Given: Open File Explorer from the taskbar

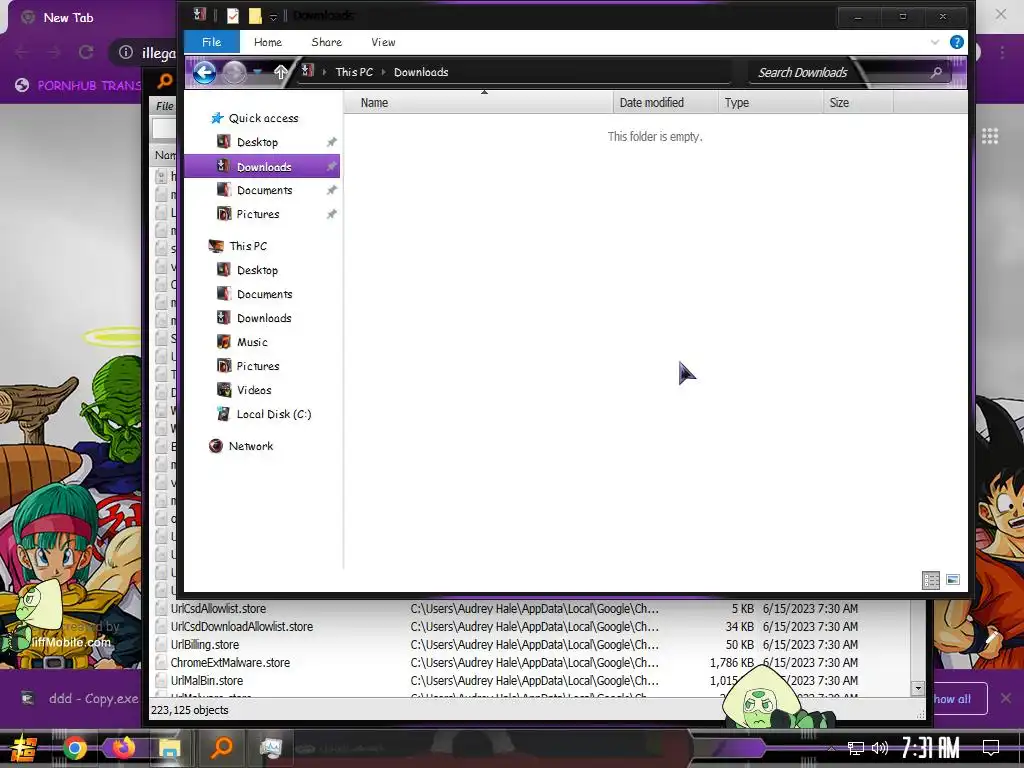Looking at the screenshot, I should tap(170, 748).
